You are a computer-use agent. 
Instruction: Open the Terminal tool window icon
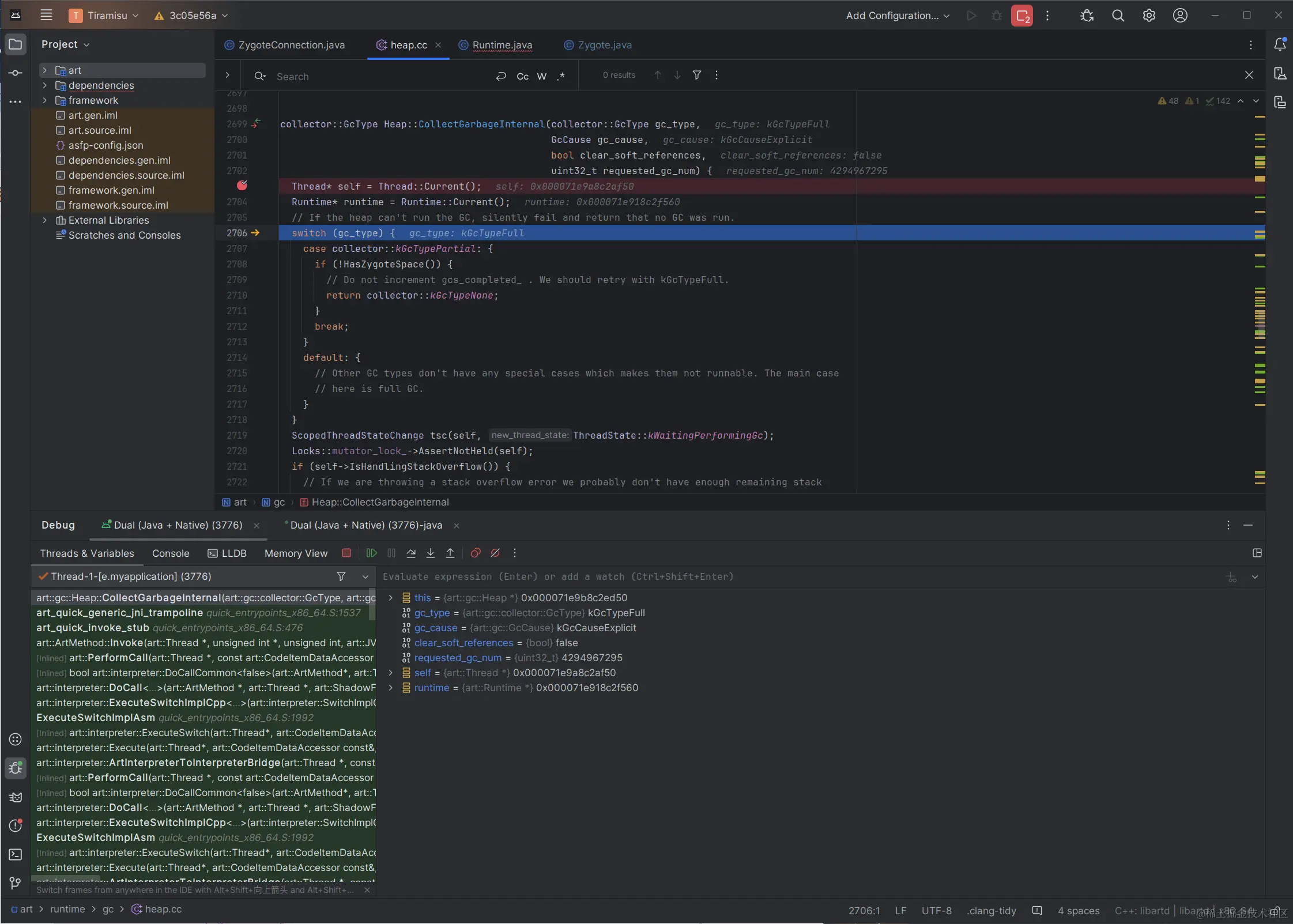tap(16, 854)
